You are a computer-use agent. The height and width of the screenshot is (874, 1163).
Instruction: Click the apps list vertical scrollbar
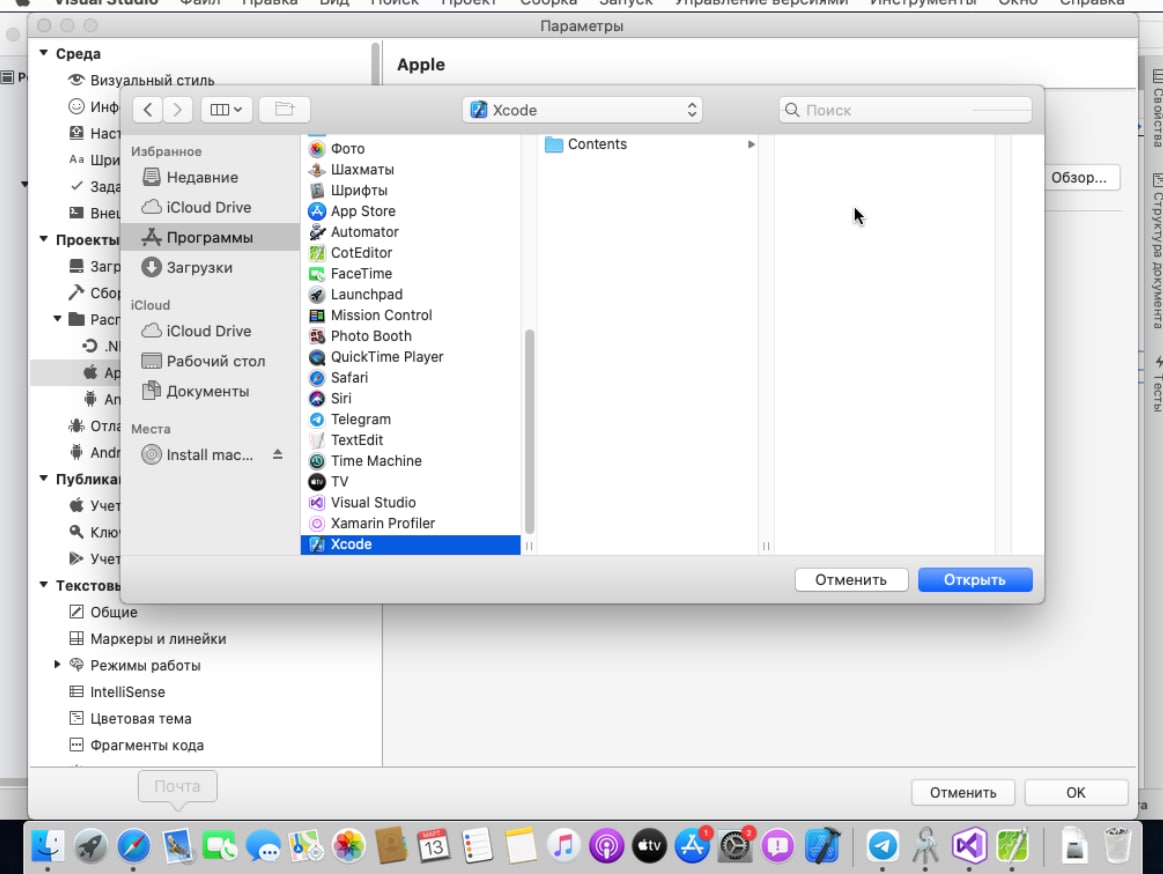pos(529,431)
